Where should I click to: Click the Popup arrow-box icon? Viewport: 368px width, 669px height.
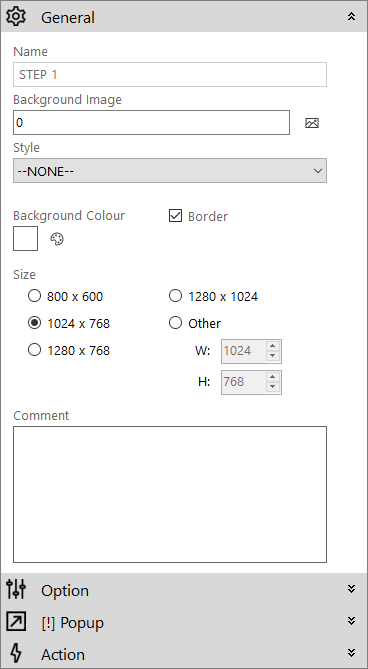16,622
